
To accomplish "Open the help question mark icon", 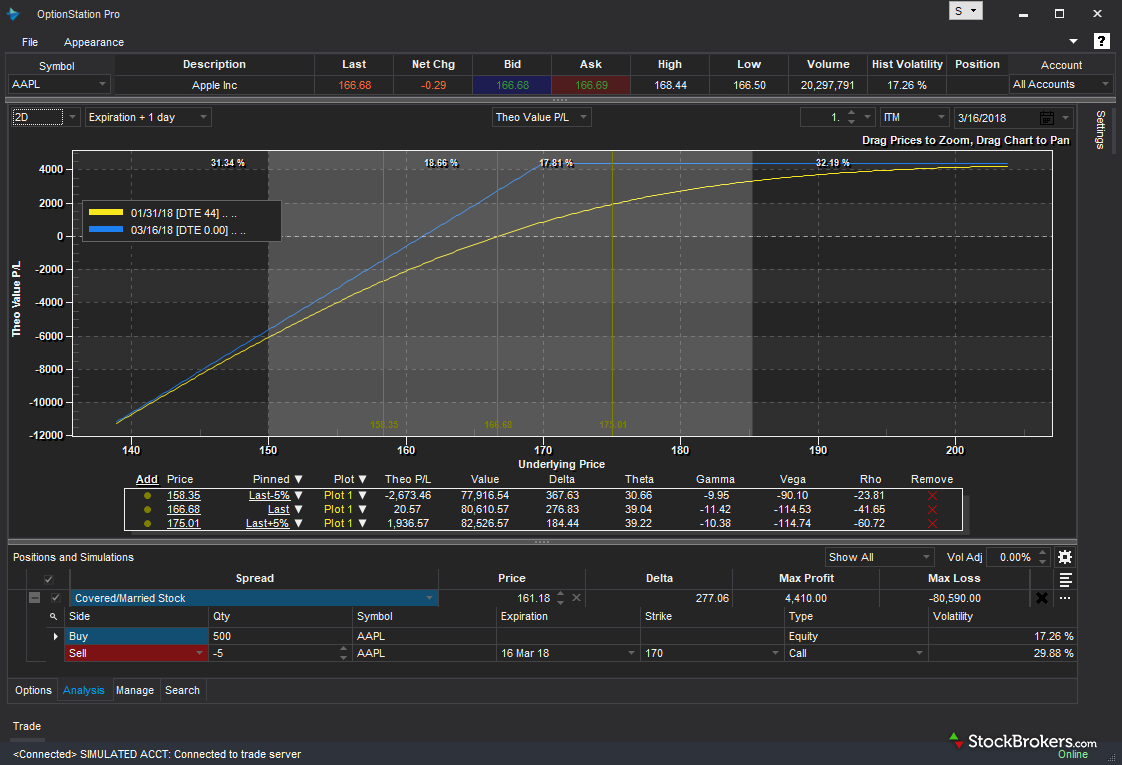I will pos(1101,41).
